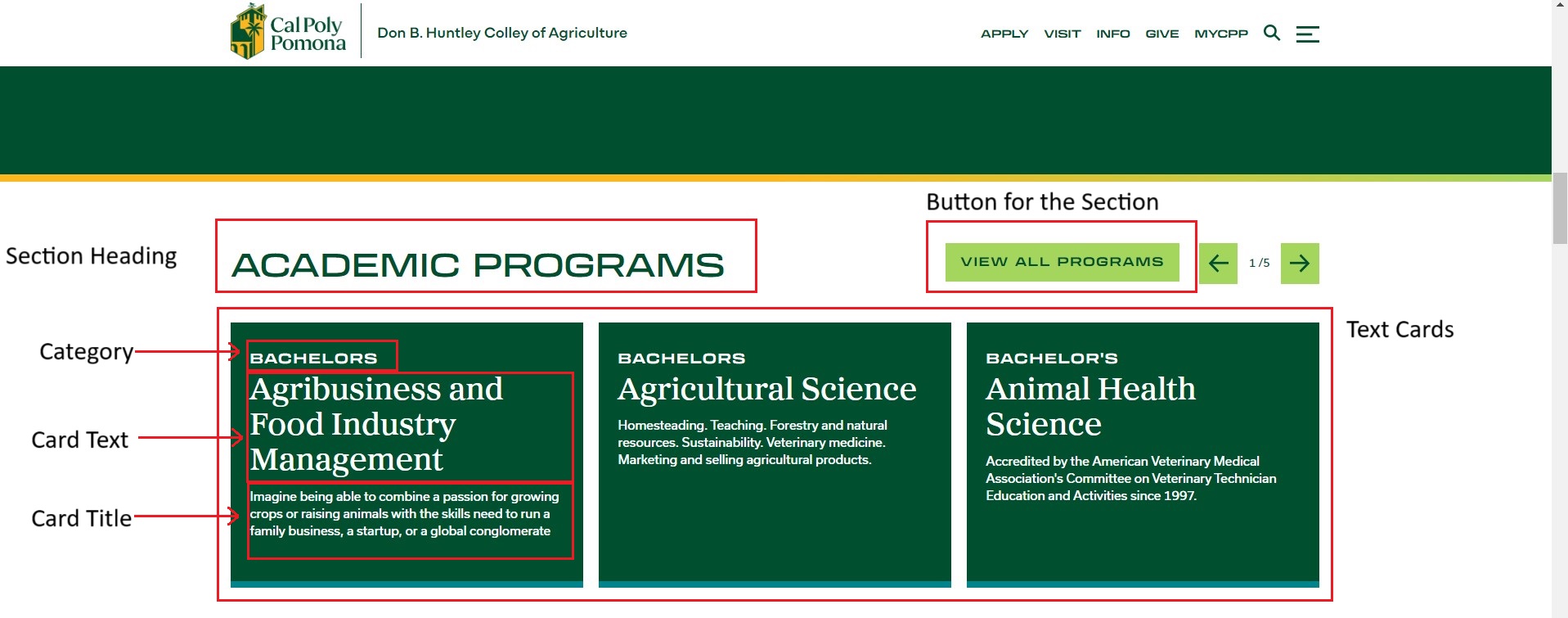Image resolution: width=1568 pixels, height=618 pixels.
Task: Click the Academic Programs heading
Action: pos(478,265)
